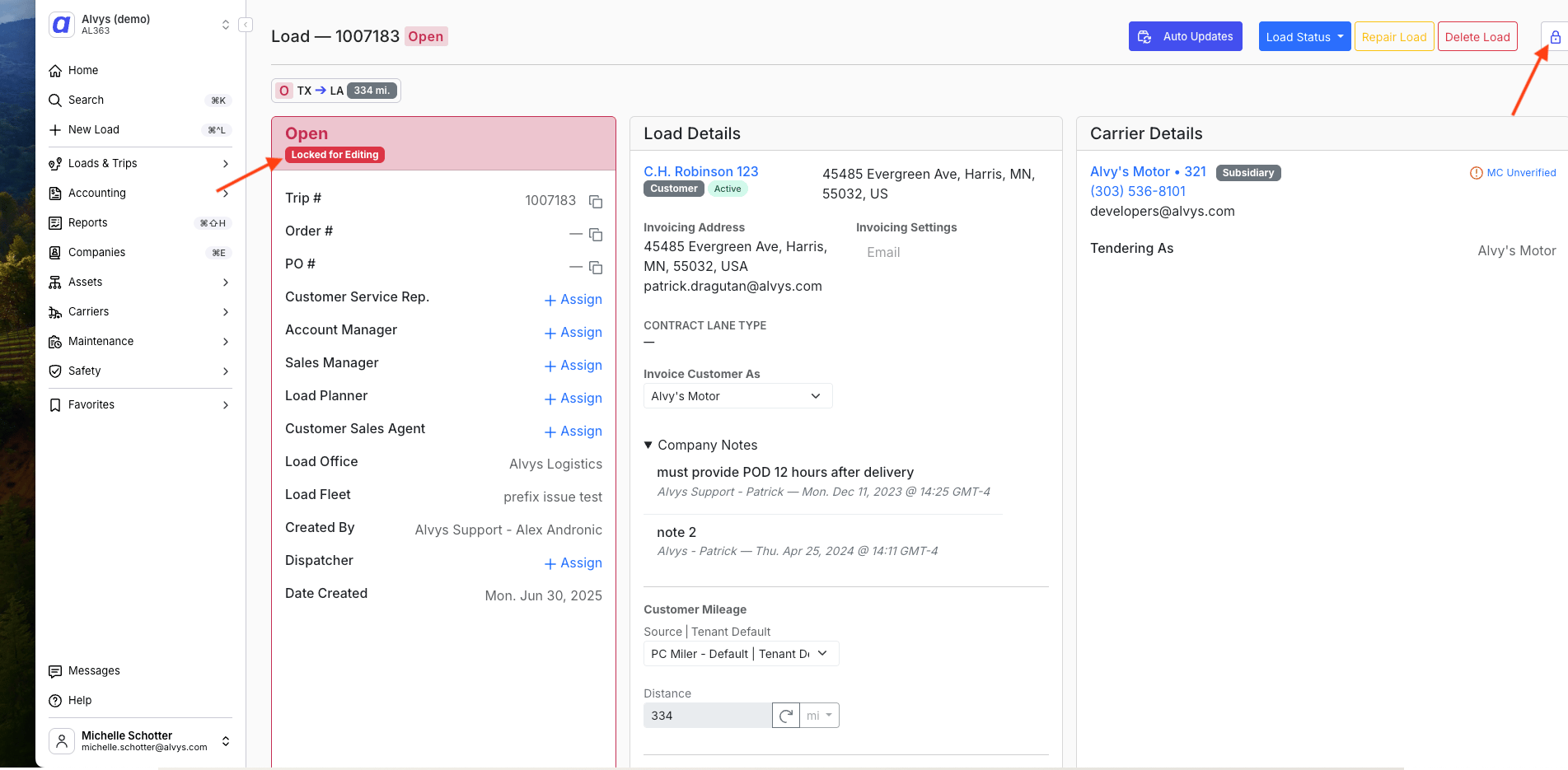
Task: Assign an Account Manager
Action: 573,333
